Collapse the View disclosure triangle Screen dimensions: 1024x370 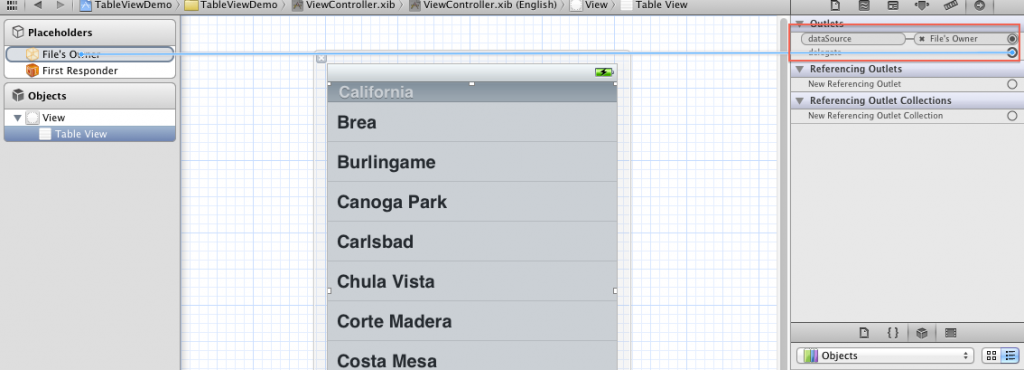pyautogui.click(x=18, y=118)
